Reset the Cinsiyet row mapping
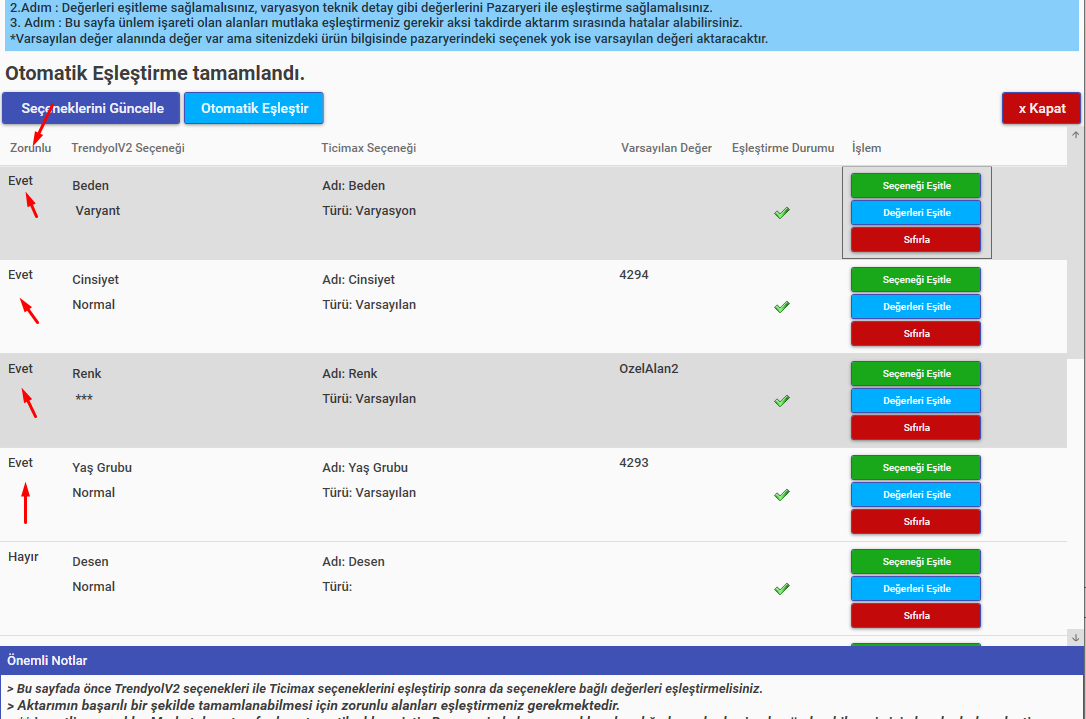 click(x=916, y=334)
